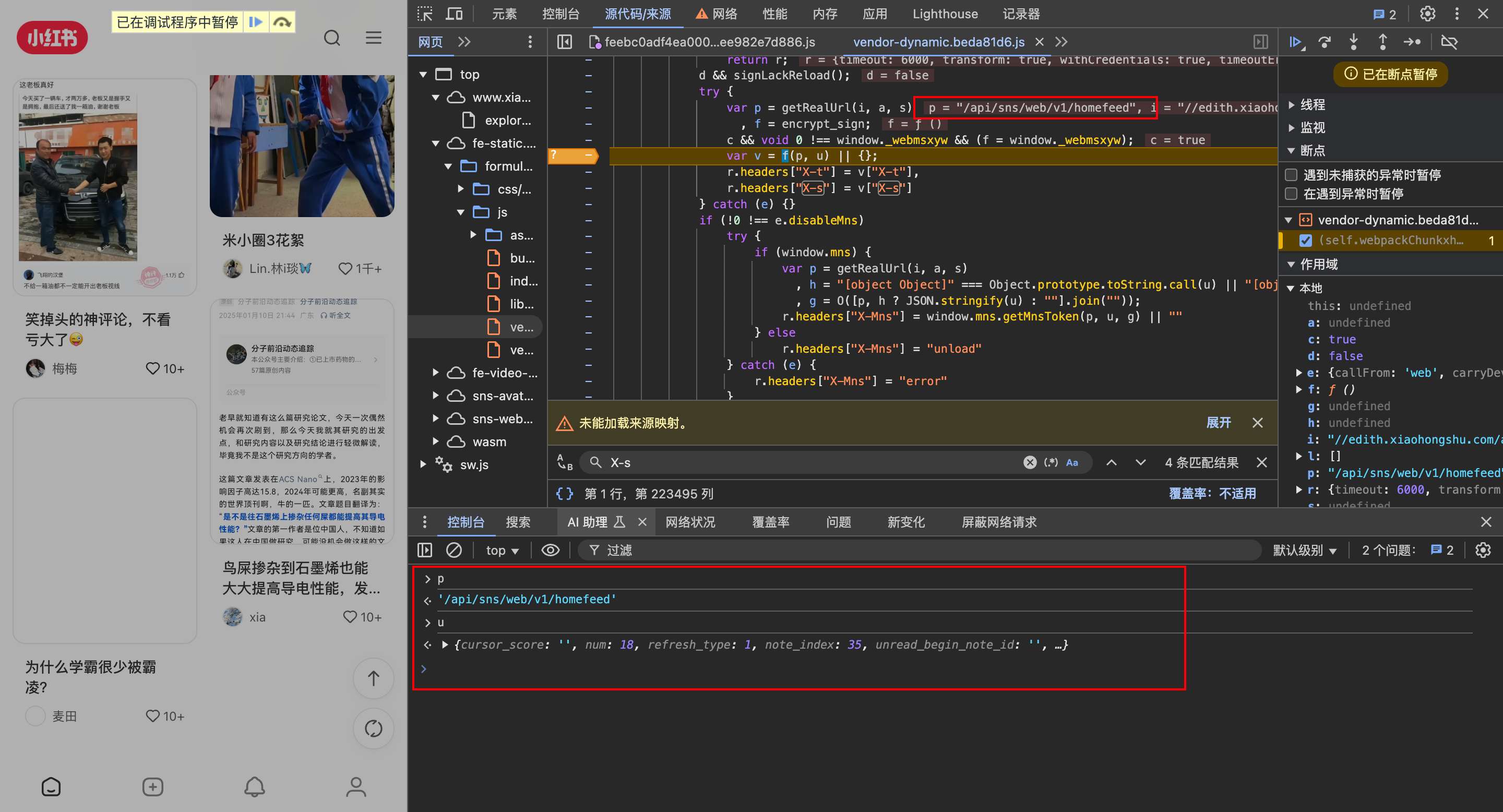1503x812 pixels.
Task: Pretty-print code with the curly braces icon
Action: [564, 494]
